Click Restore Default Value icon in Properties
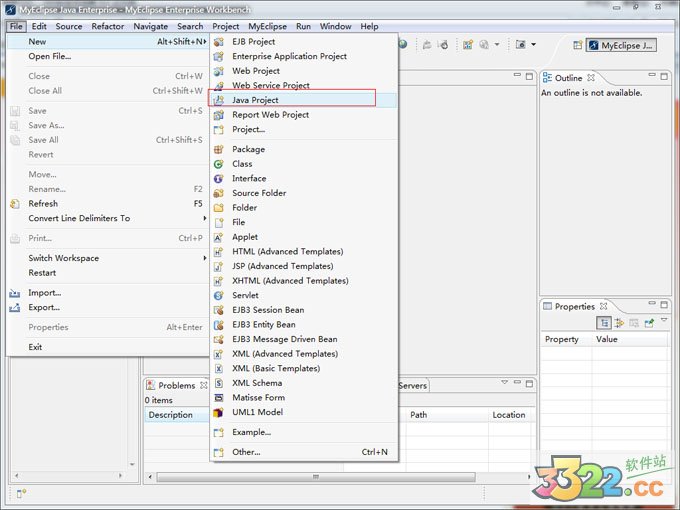Image resolution: width=680 pixels, height=510 pixels. (634, 323)
